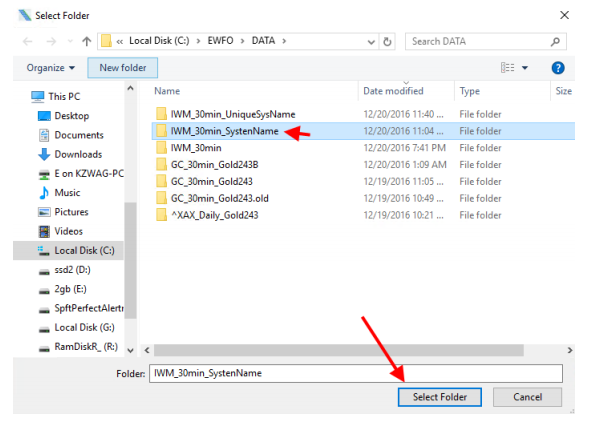Select the Downloads folder in sidebar

tap(77, 154)
